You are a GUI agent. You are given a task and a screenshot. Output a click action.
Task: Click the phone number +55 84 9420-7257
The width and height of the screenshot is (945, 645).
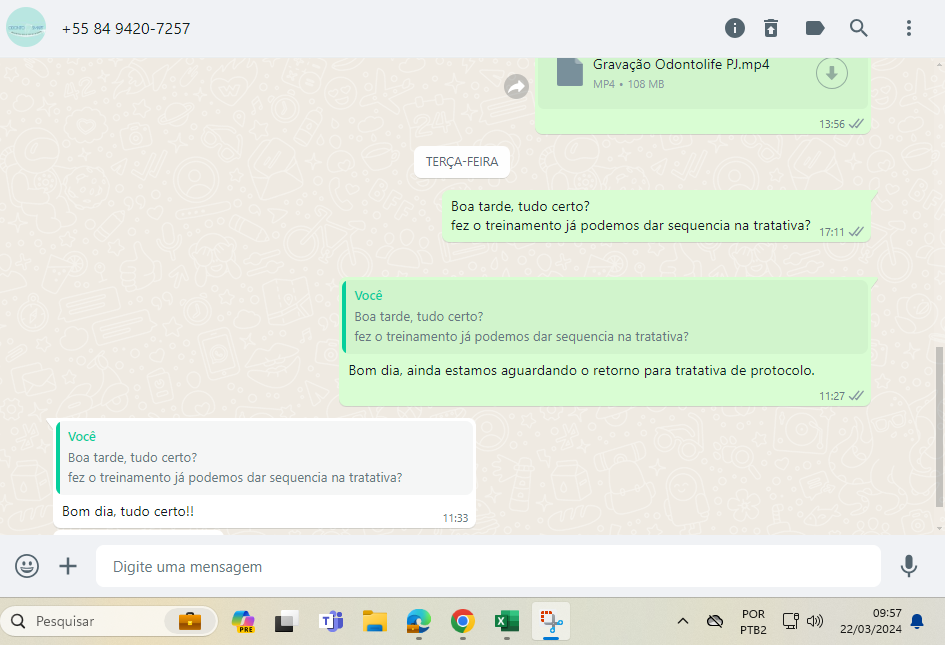pyautogui.click(x=126, y=29)
